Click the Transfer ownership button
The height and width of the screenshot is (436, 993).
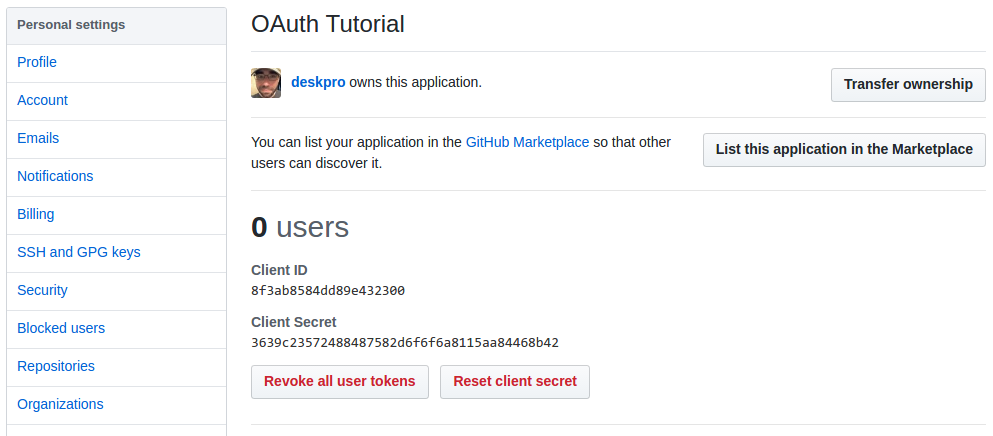pyautogui.click(x=908, y=85)
